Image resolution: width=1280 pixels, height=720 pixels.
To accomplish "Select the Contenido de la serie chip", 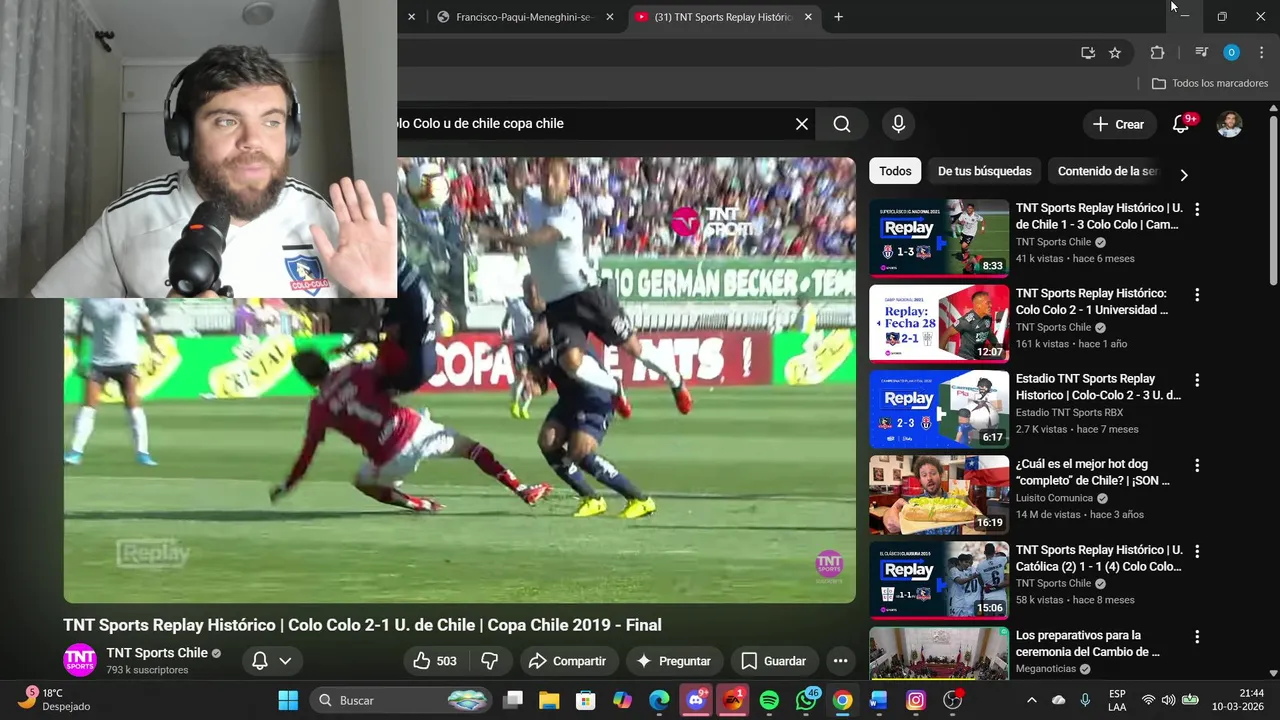I will point(1107,171).
